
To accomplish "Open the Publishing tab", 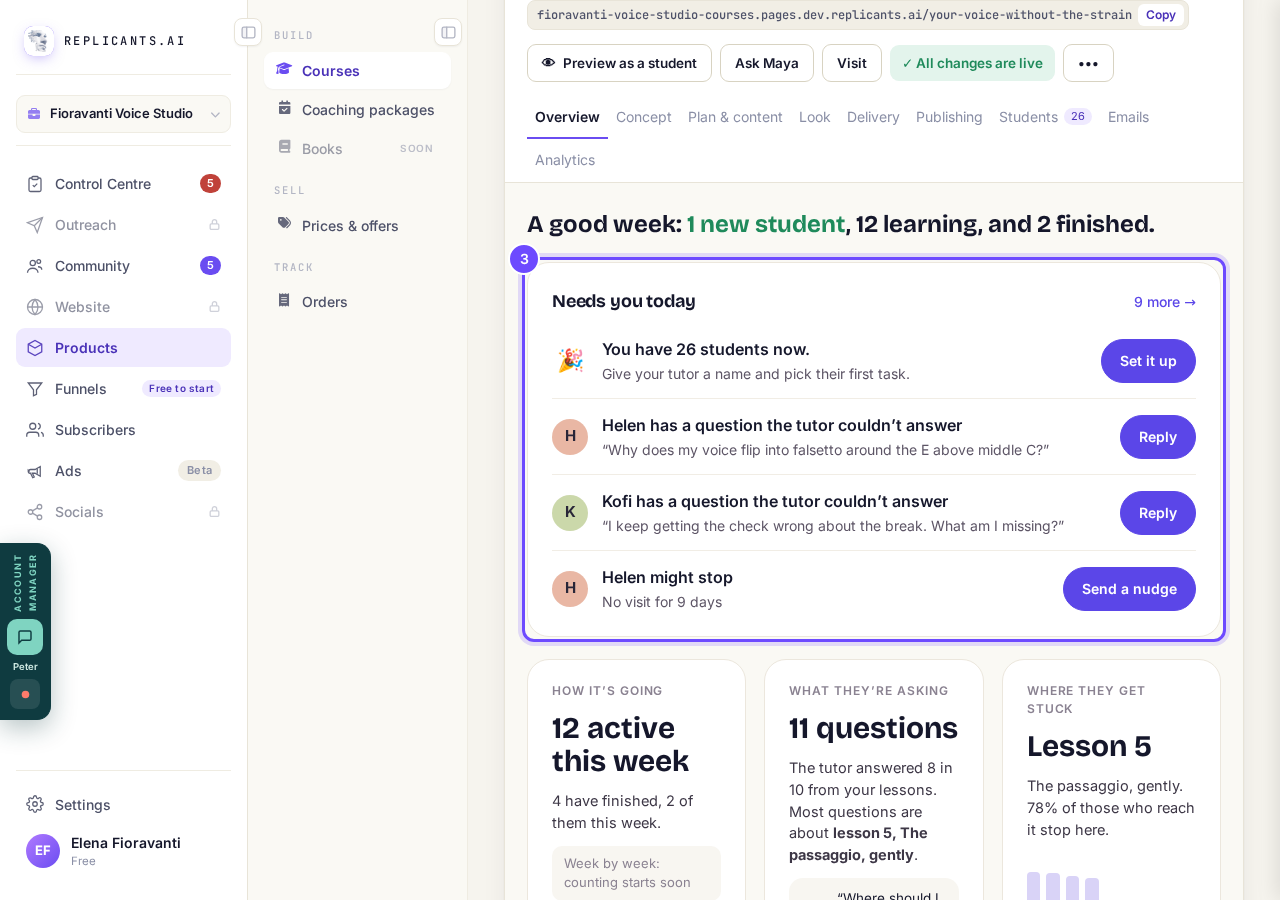I will click(x=949, y=117).
